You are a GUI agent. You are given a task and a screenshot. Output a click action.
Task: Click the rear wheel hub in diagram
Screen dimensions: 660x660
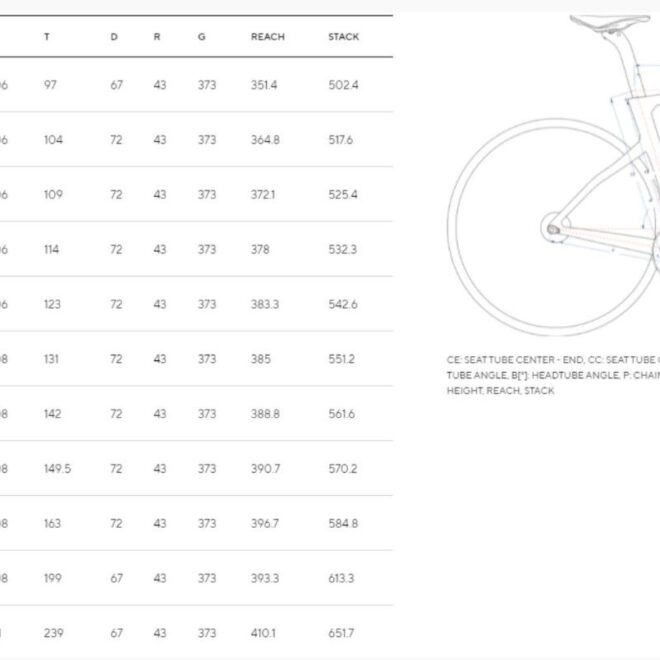coord(553,229)
